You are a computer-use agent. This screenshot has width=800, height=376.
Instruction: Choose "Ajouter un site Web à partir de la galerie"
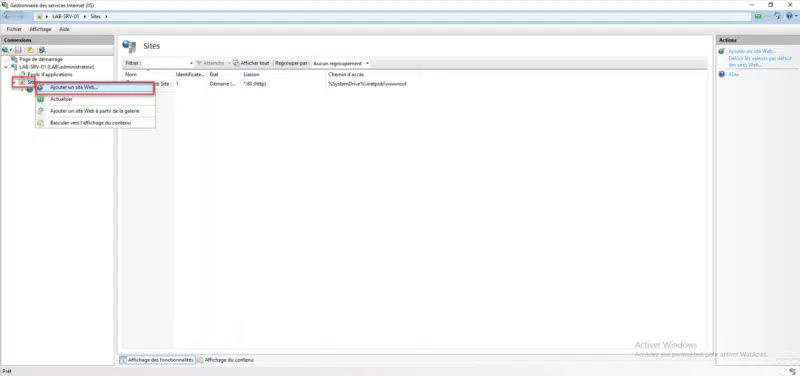94,111
